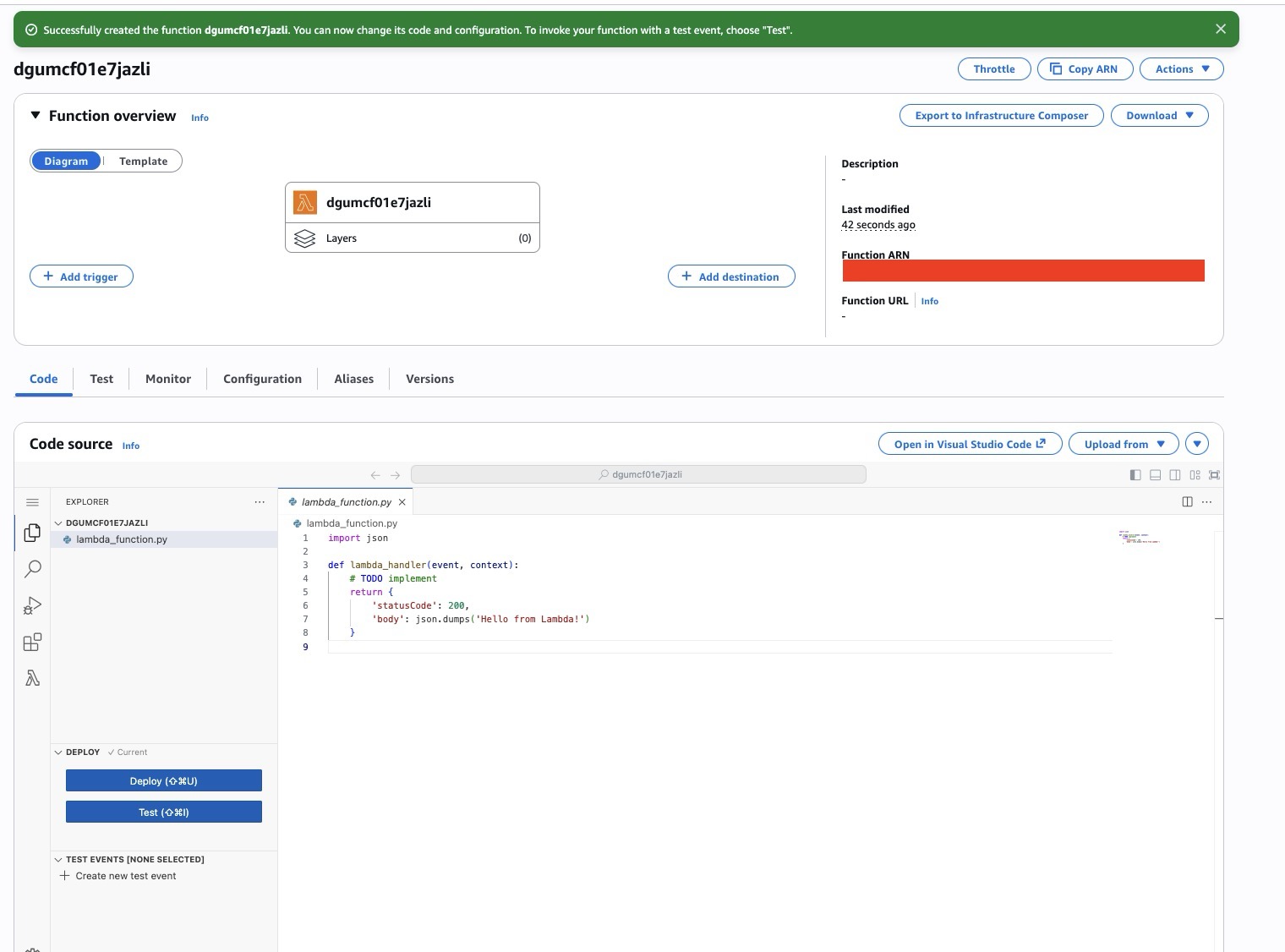The height and width of the screenshot is (952, 1285).
Task: Expand the Upload from dropdown
Action: 1124,445
